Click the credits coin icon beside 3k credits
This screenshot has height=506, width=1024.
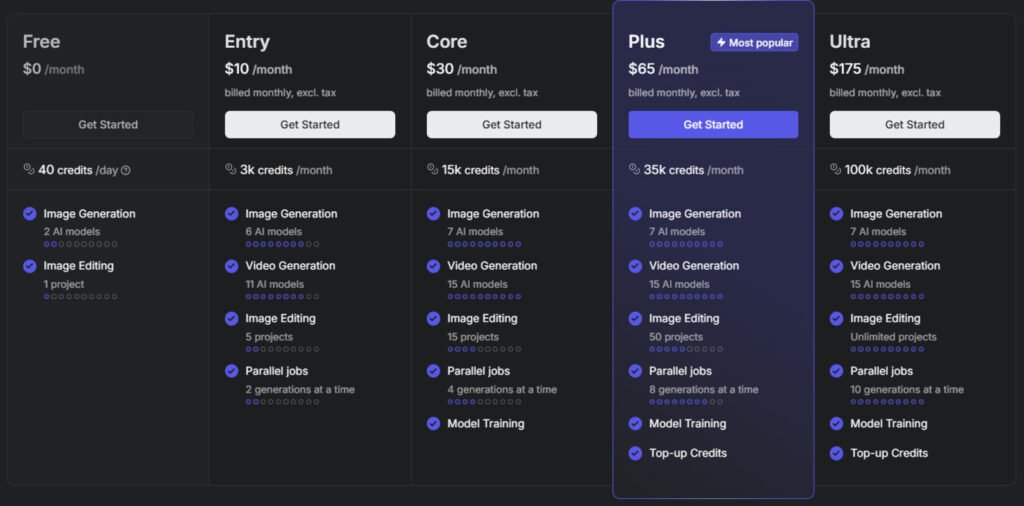231,169
